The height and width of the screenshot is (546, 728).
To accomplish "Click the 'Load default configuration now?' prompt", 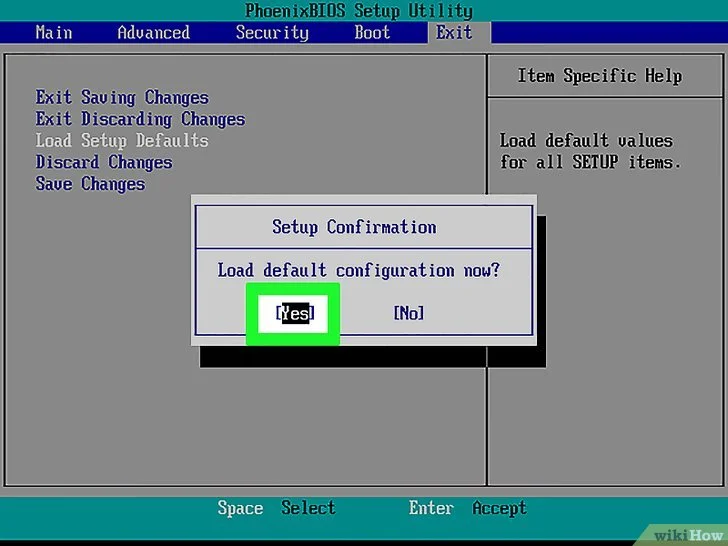I will tap(359, 270).
